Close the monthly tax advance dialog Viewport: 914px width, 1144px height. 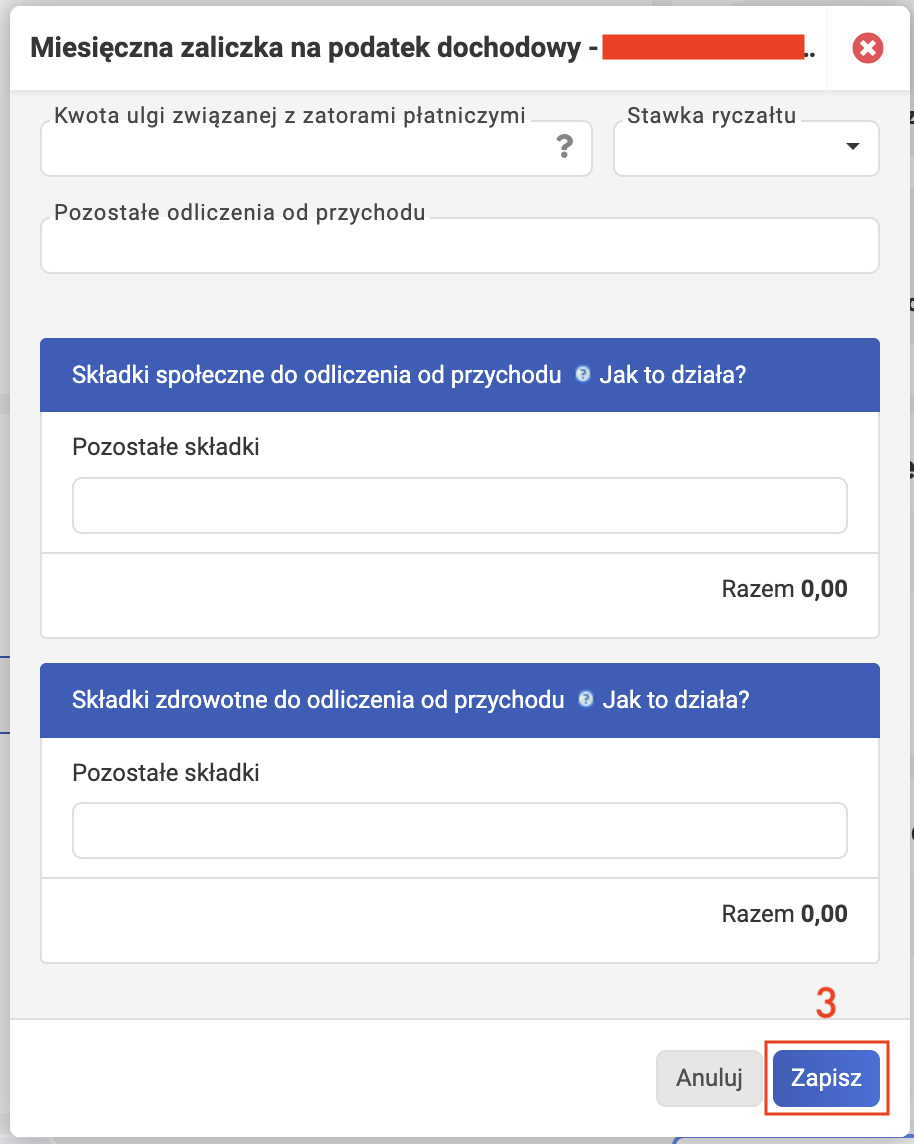[867, 48]
